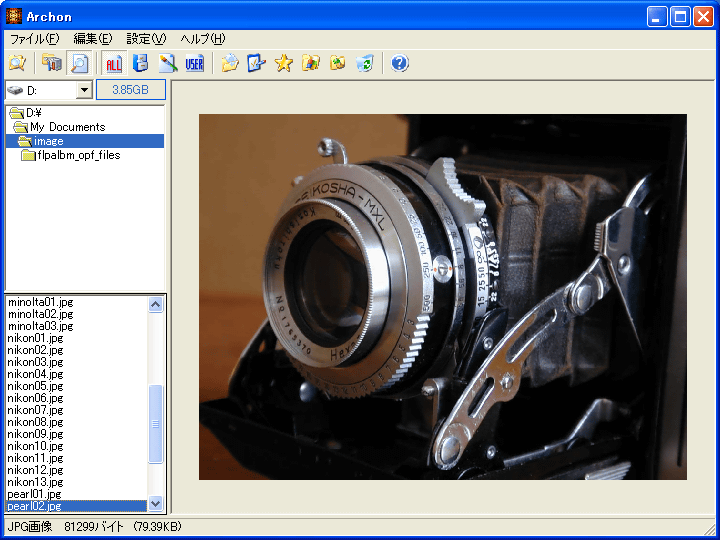
Task: Maximize the Archon window
Action: tap(680, 17)
